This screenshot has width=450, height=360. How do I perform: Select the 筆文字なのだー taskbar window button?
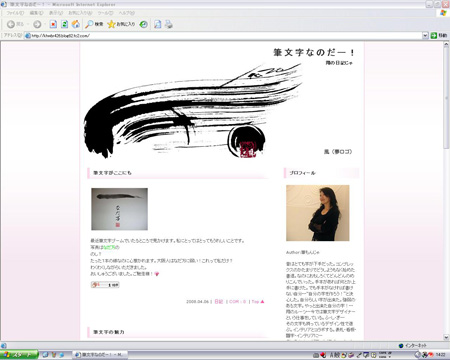coord(100,355)
